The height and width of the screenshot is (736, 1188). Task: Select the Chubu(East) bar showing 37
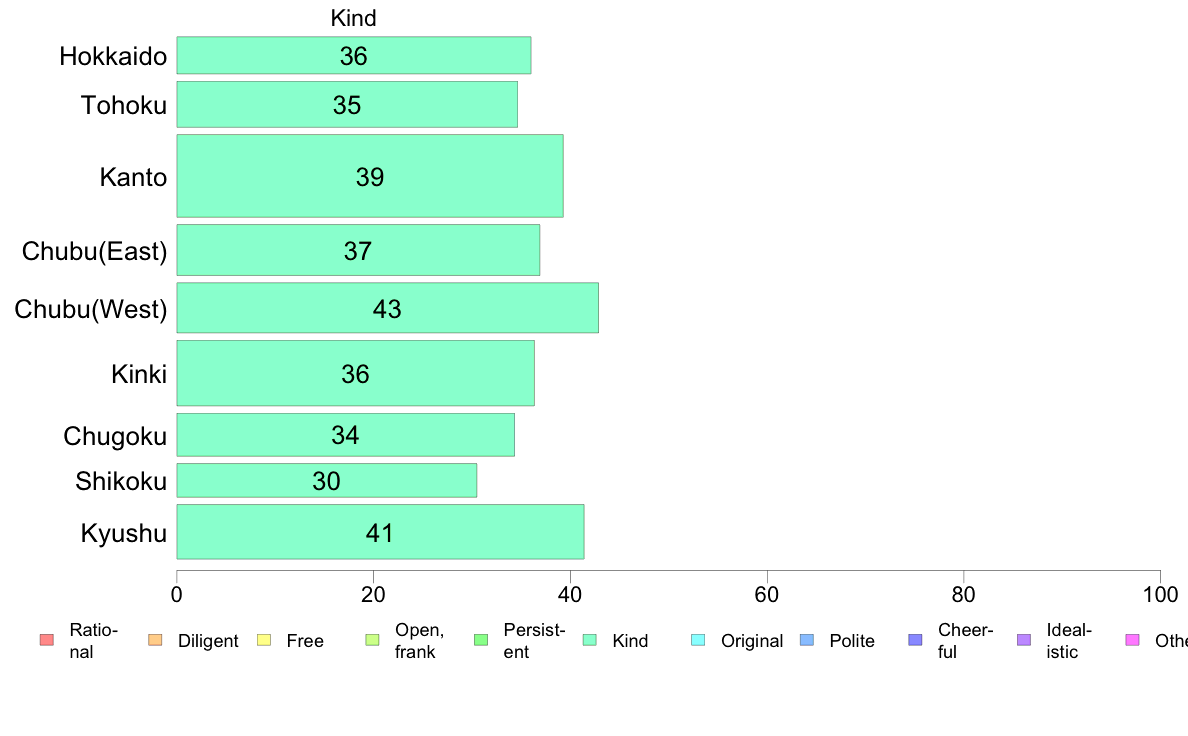tap(358, 250)
